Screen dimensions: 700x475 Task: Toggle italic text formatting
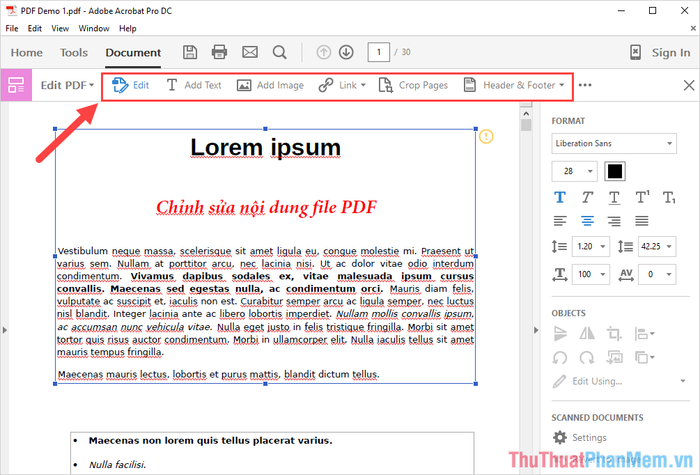(587, 197)
